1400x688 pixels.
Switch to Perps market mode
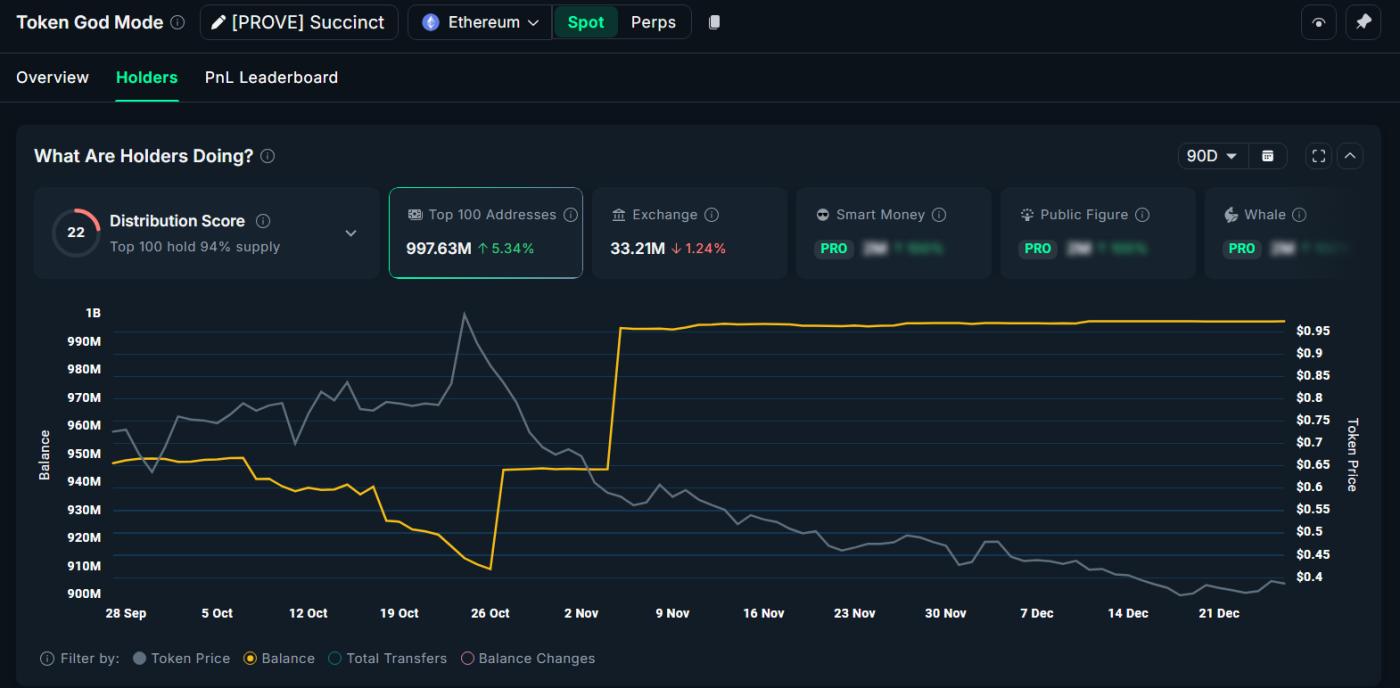653,22
